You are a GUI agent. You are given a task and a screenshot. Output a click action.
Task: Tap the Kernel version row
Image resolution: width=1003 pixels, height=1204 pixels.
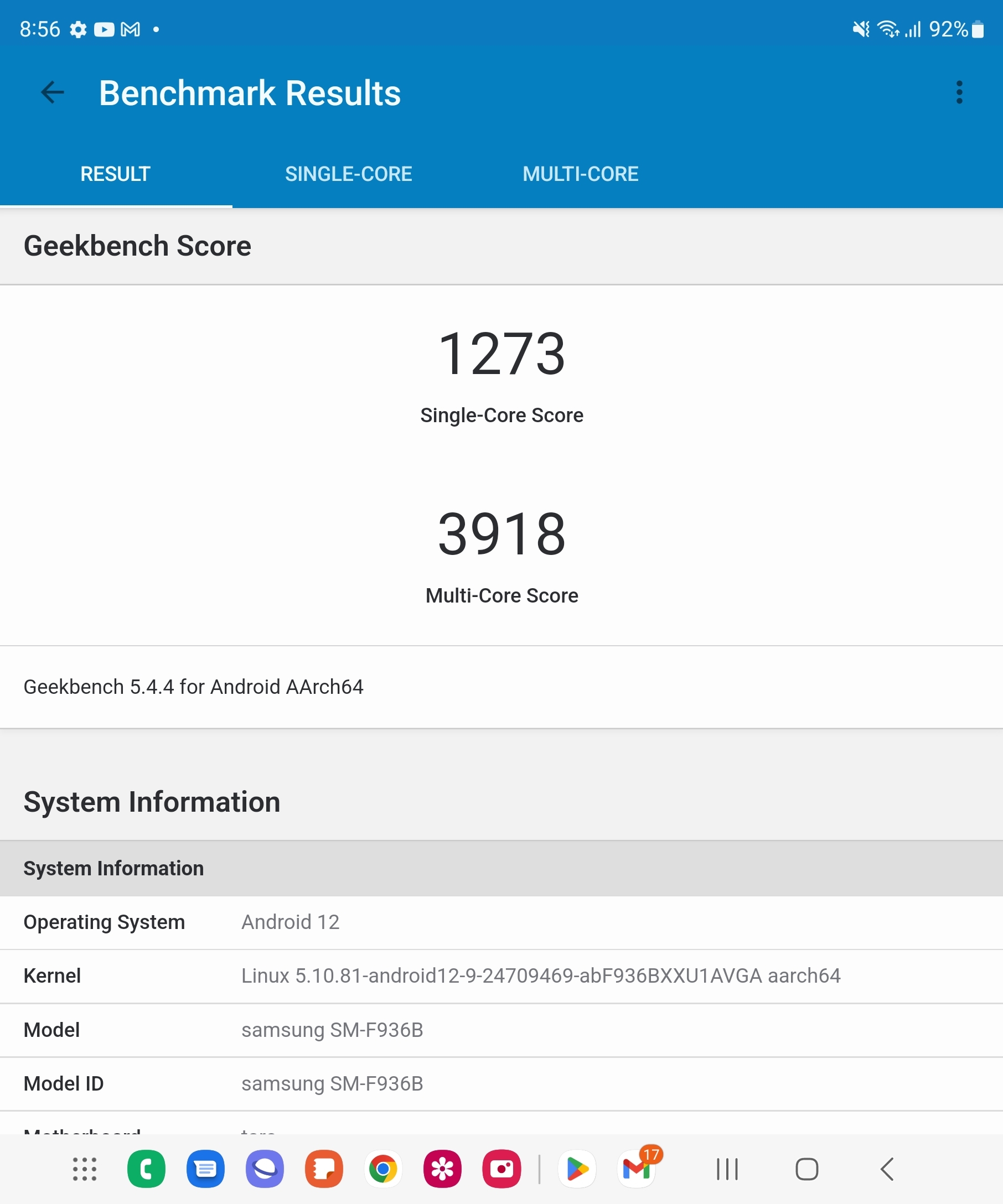(x=501, y=976)
